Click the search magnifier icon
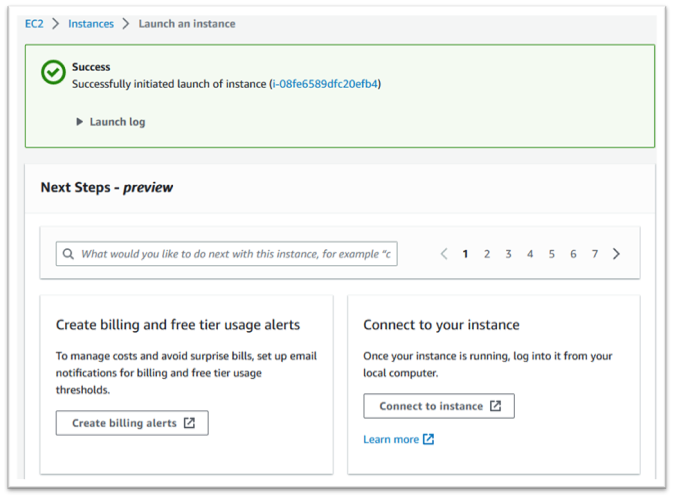This screenshot has height=498, width=674. click(68, 254)
